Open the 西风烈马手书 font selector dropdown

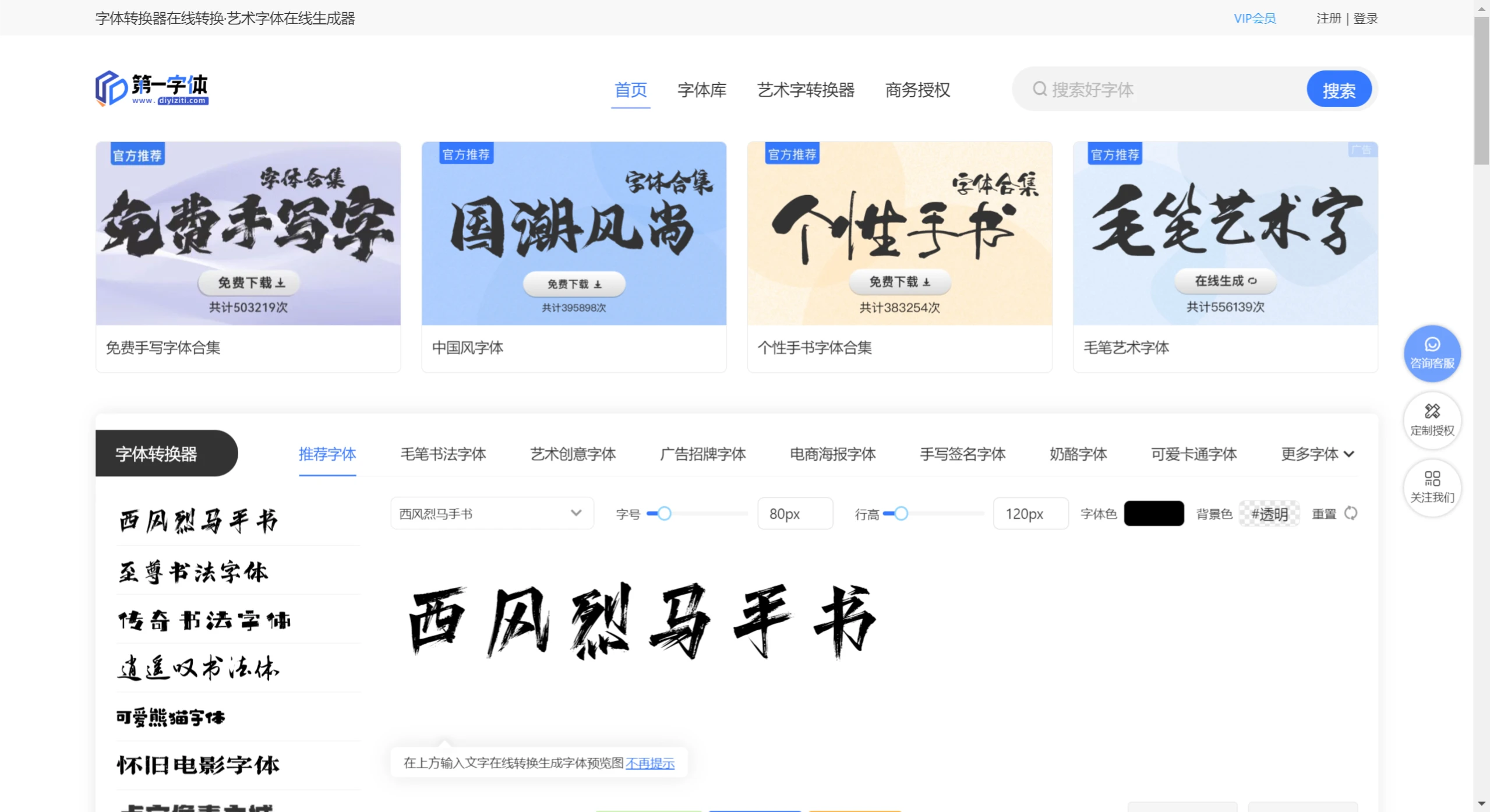point(491,513)
